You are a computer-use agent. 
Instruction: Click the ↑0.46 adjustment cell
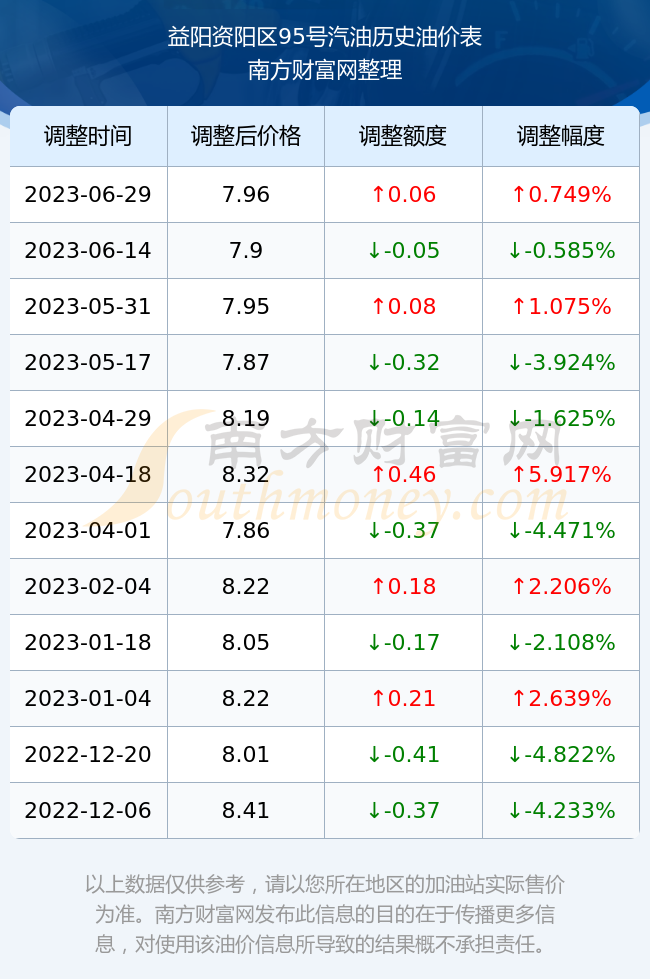point(403,474)
